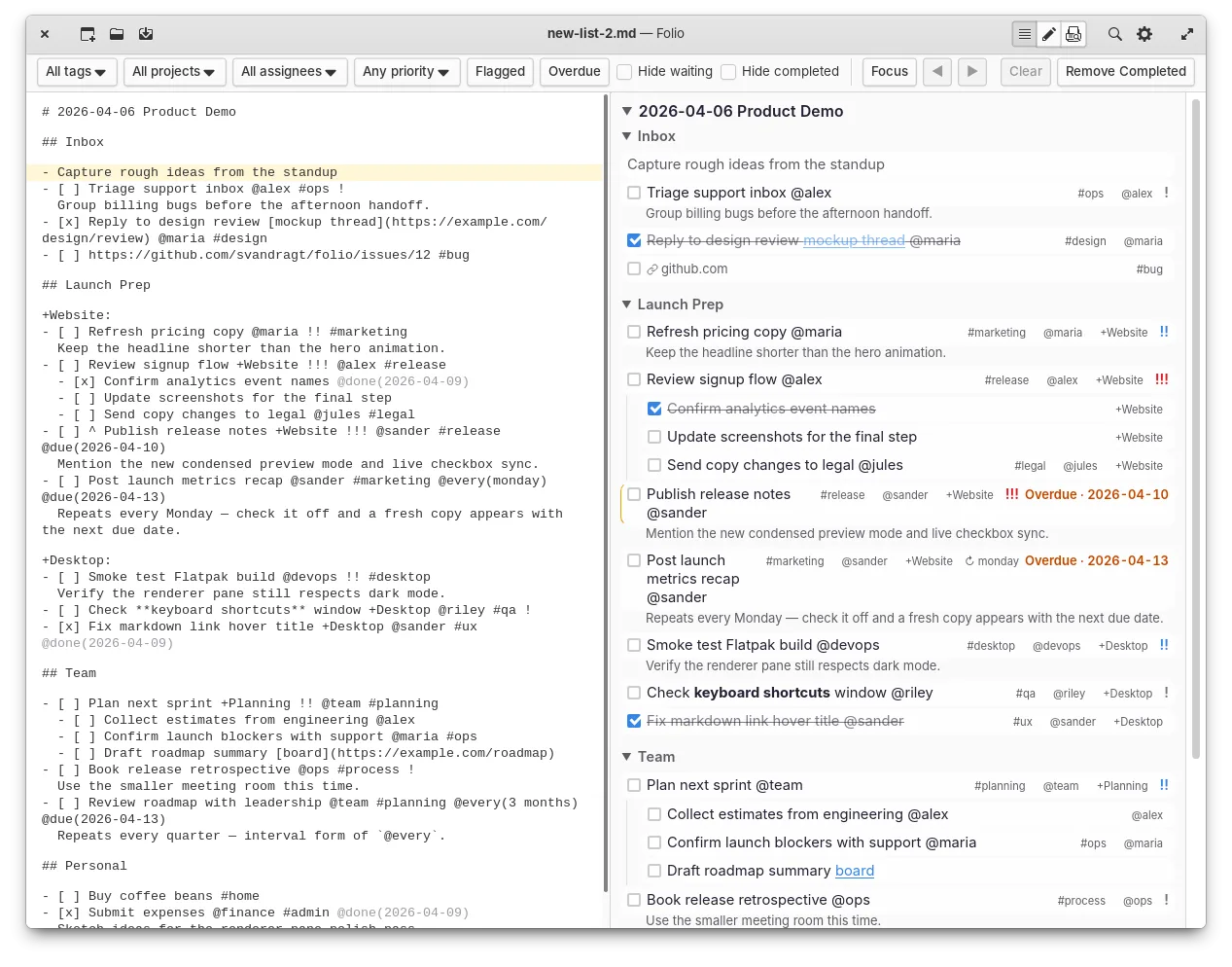Image resolution: width=1232 pixels, height=967 pixels.
Task: Go to the next focus item arrow
Action: tap(972, 71)
